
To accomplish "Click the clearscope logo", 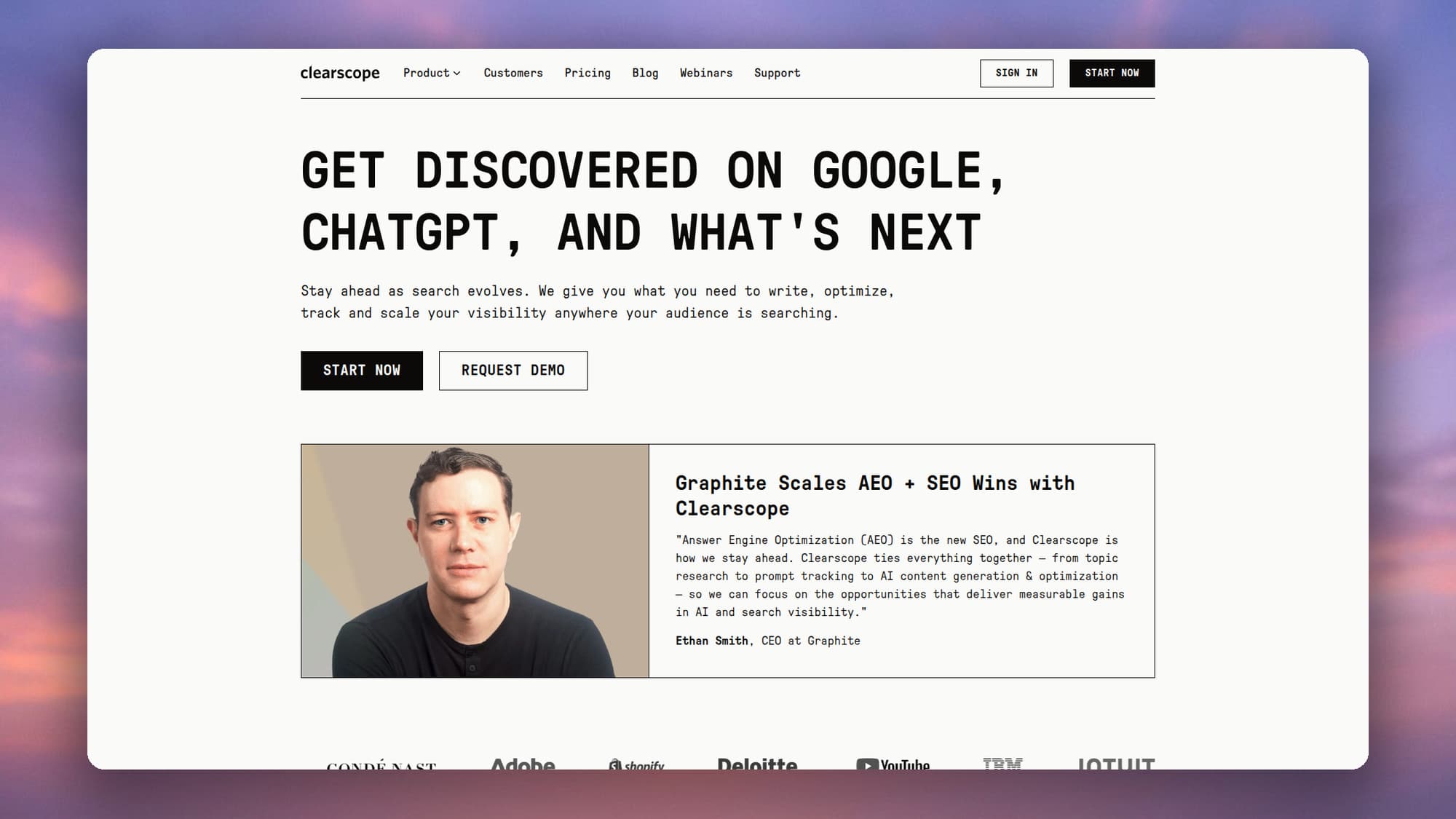I will coord(340,73).
